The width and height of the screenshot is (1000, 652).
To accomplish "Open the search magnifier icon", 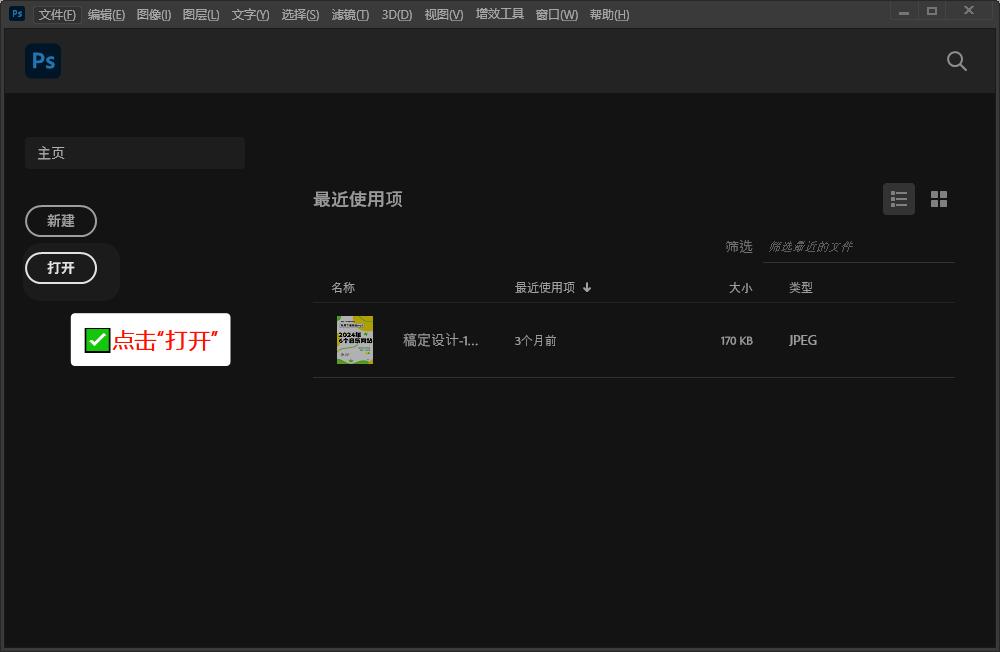I will [x=956, y=61].
